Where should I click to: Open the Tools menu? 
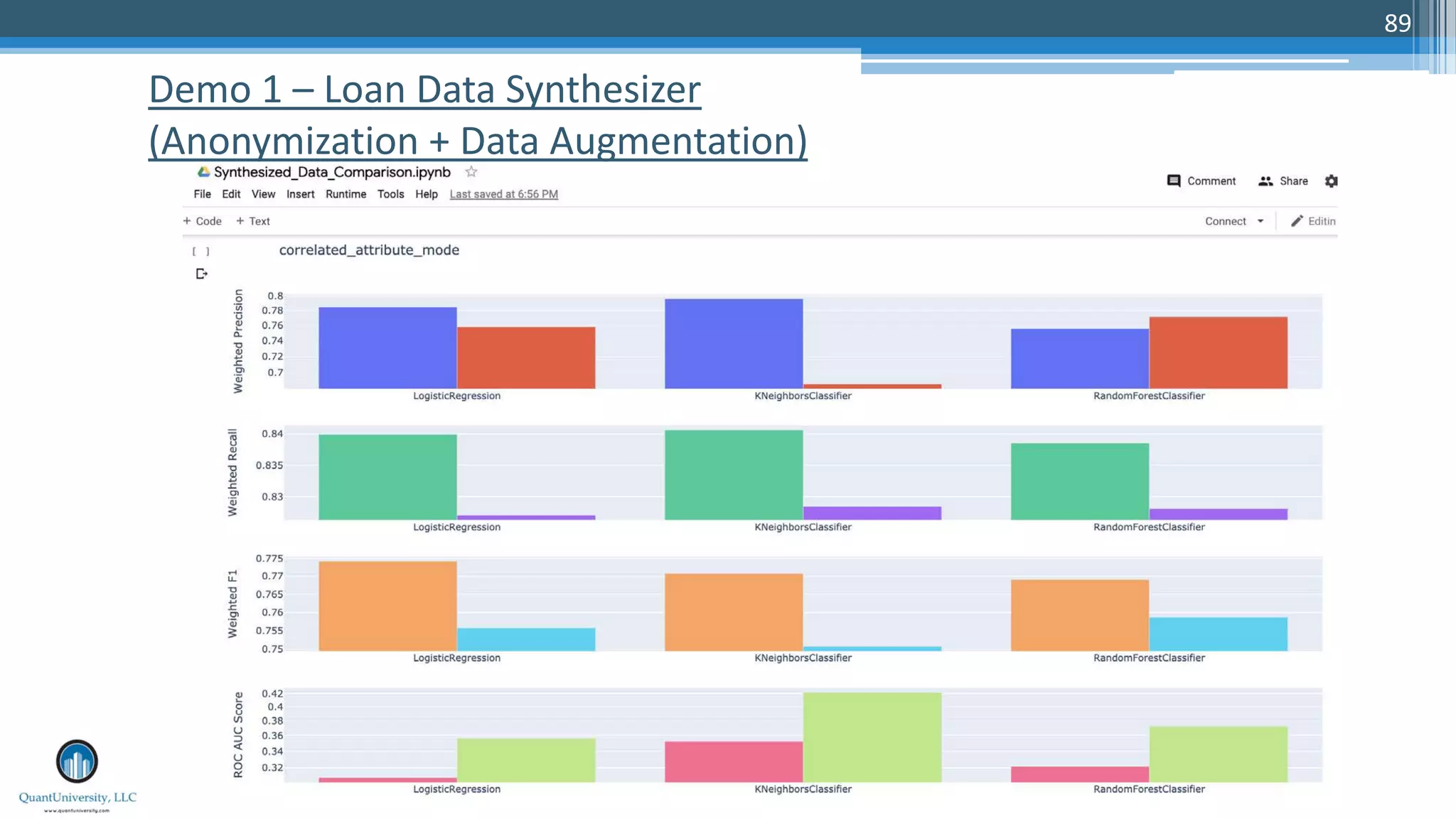pos(390,194)
